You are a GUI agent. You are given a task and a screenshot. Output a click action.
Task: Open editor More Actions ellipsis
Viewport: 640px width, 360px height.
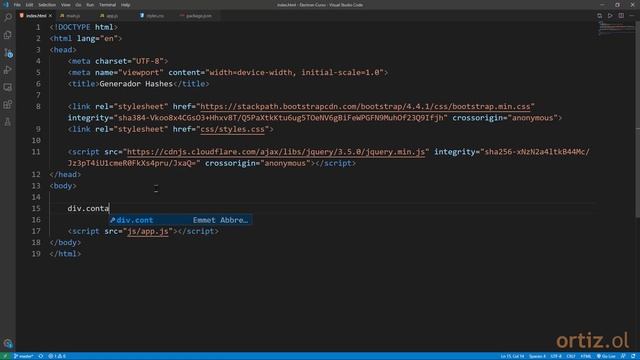(x=632, y=16)
